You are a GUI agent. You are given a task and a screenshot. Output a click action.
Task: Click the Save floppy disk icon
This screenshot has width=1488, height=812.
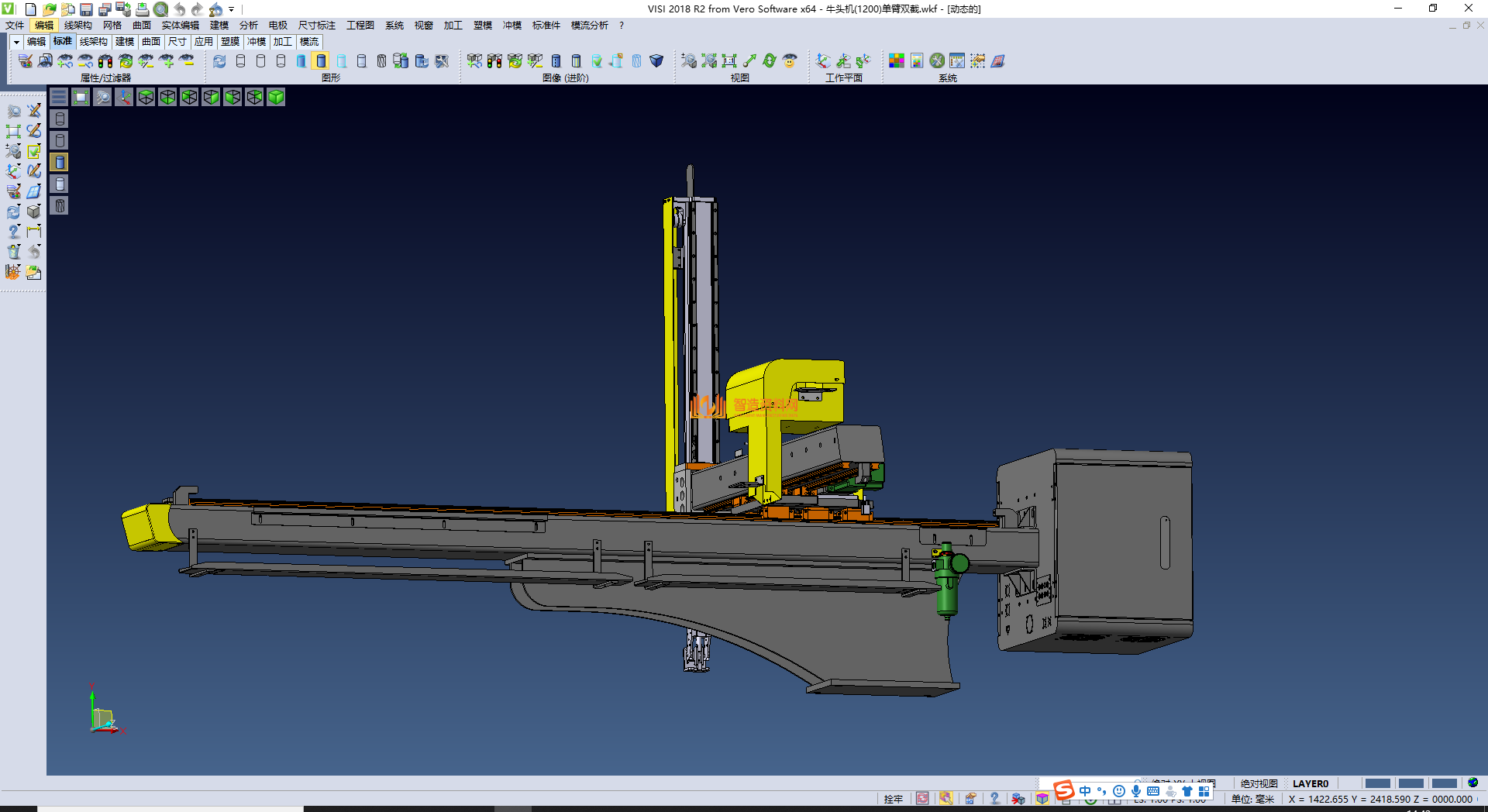click(x=86, y=9)
